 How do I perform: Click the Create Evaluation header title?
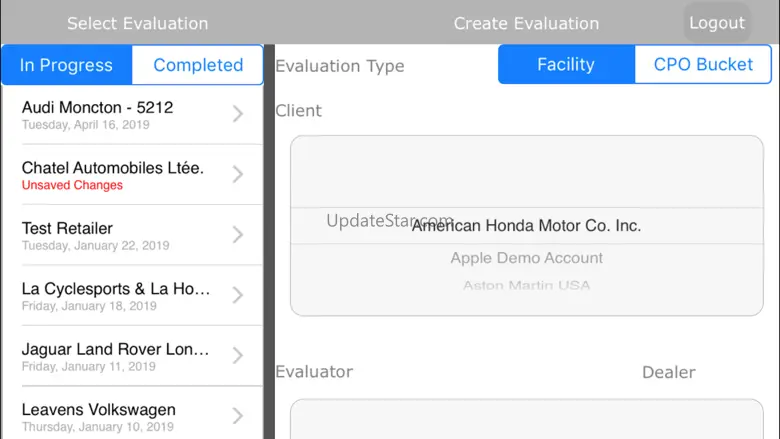click(x=526, y=23)
